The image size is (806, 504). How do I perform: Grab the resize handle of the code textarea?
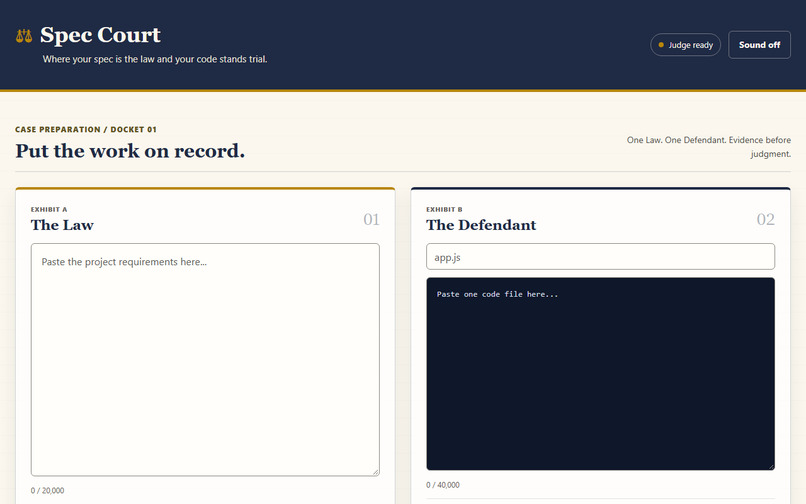point(771,466)
